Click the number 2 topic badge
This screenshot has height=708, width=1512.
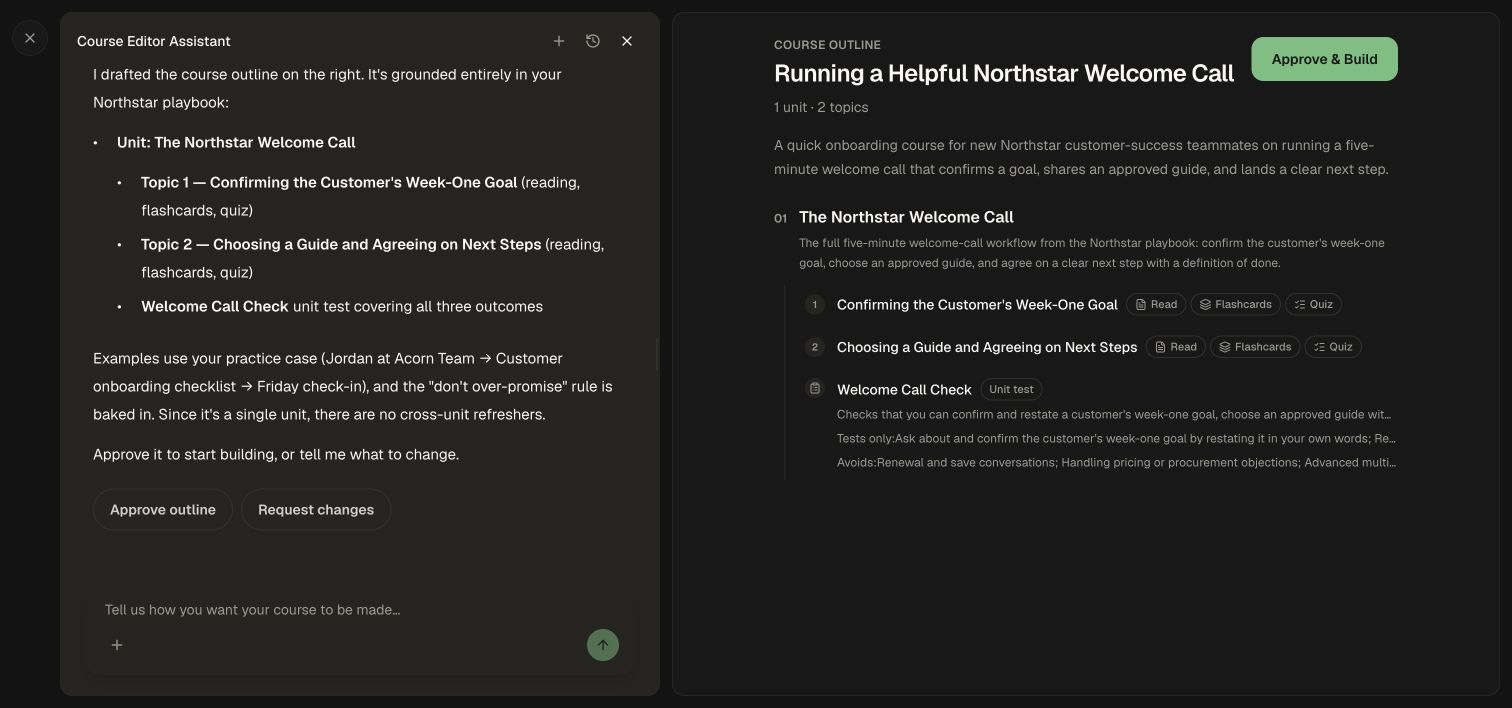click(x=815, y=347)
